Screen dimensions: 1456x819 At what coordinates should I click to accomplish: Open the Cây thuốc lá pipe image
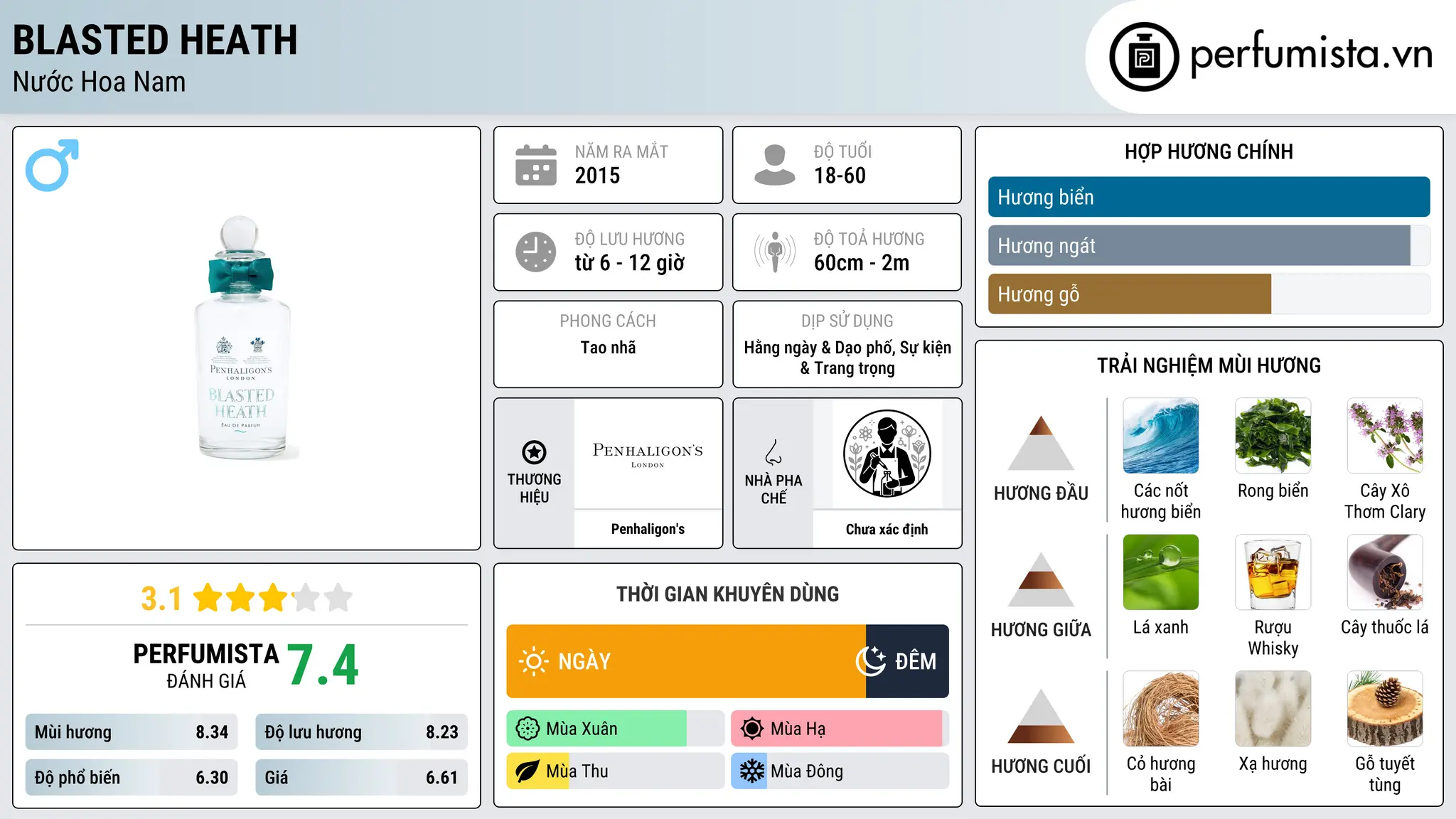point(1385,572)
